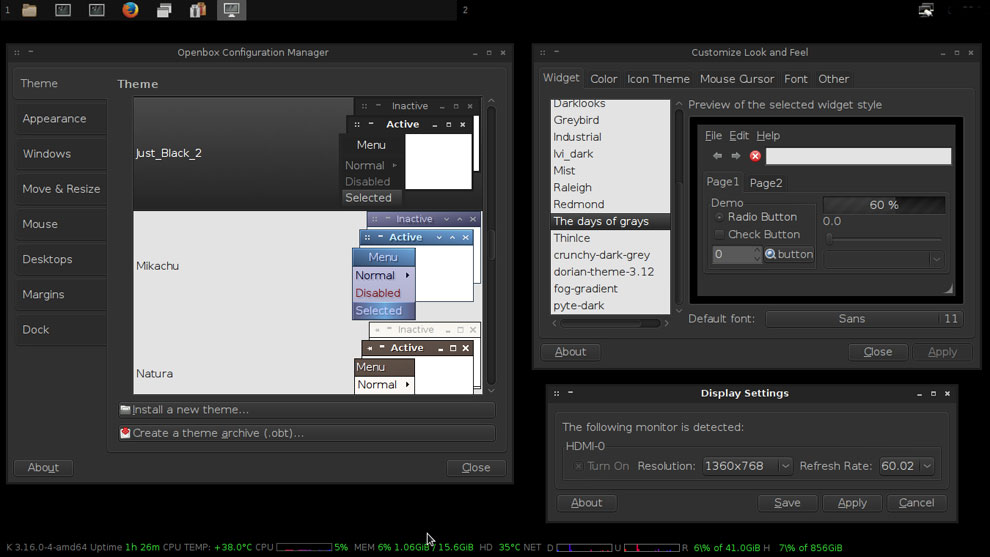Viewport: 990px width, 557px height.
Task: Switch to desktop 2 in the pager
Action: point(465,10)
